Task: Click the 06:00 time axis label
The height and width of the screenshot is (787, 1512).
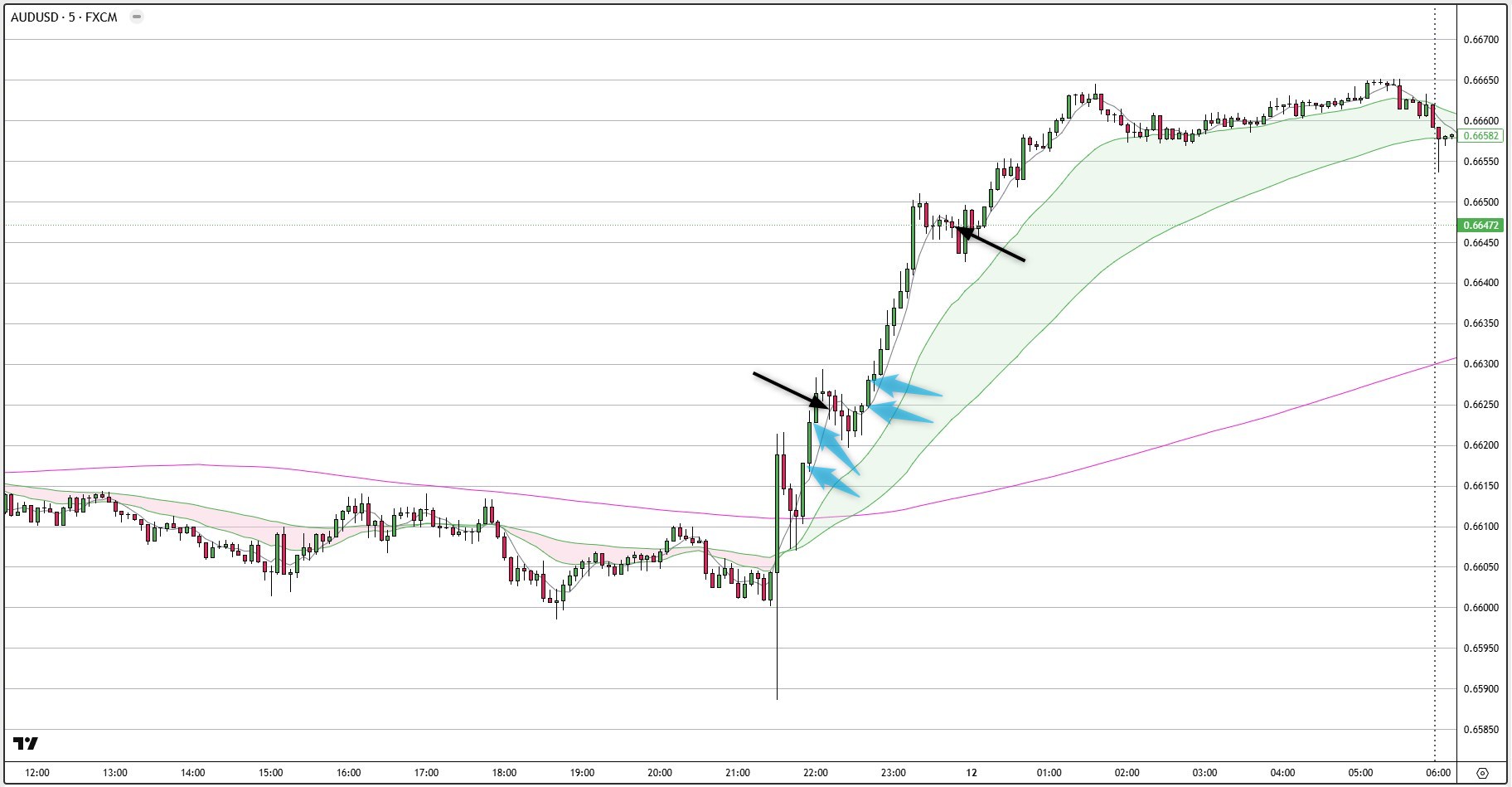Action: pos(1438,773)
